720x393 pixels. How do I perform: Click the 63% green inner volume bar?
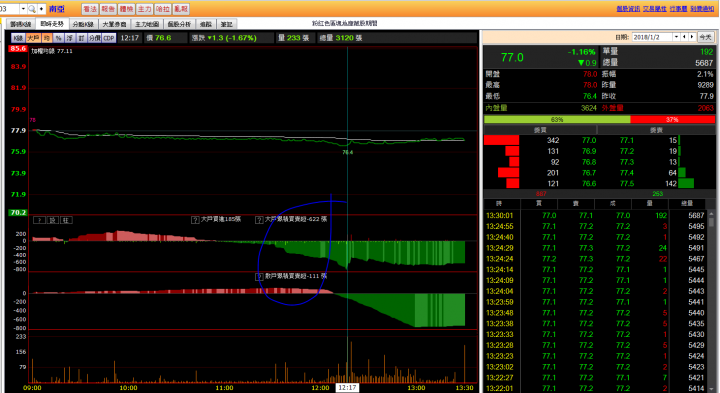click(557, 119)
